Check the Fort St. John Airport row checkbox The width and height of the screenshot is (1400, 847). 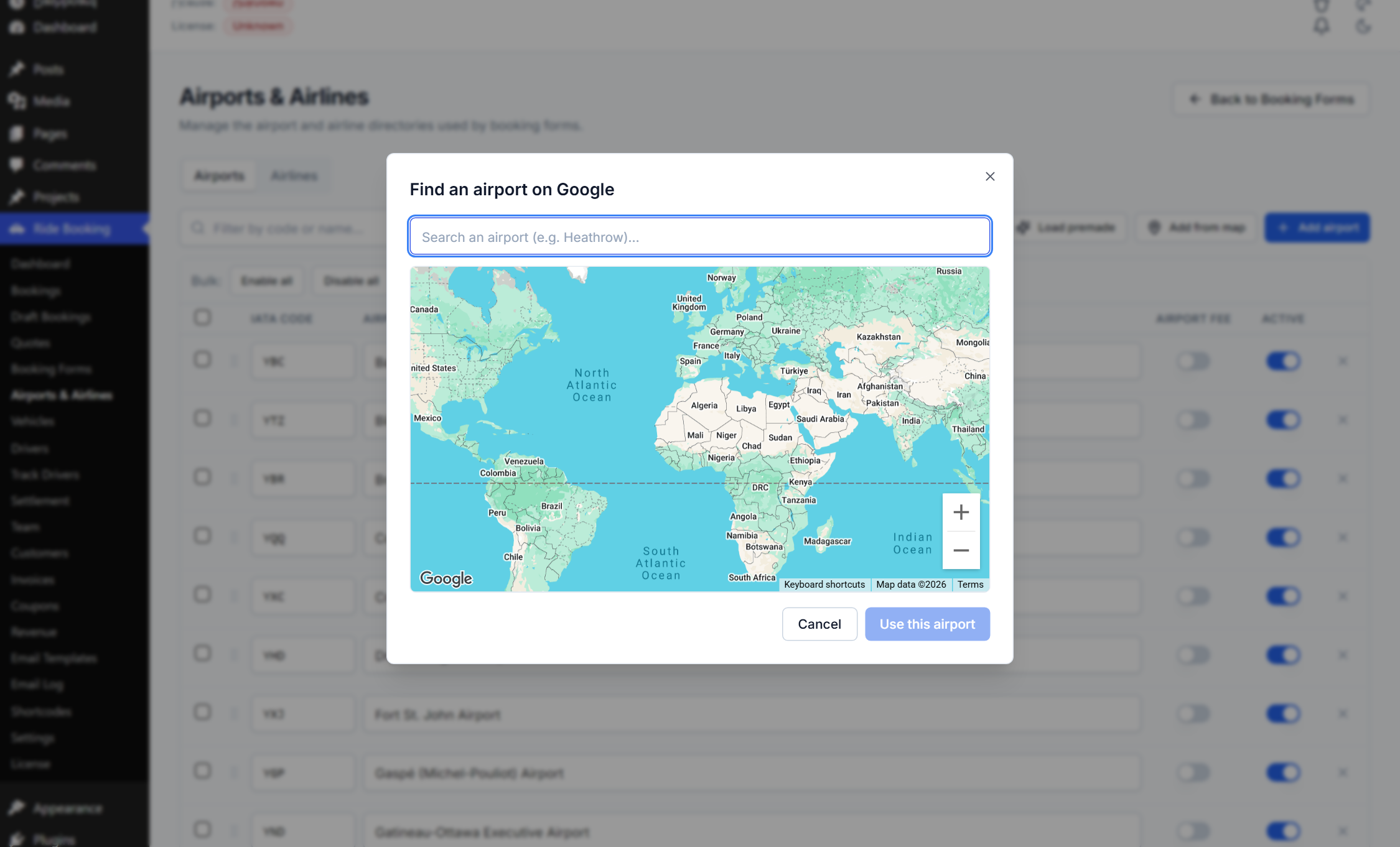pyautogui.click(x=202, y=712)
